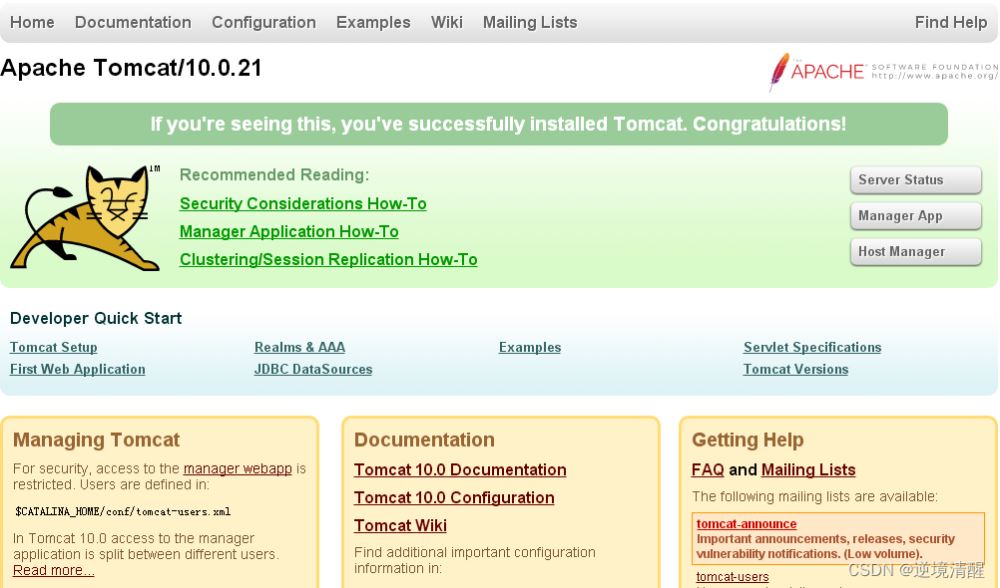1000x588 pixels.
Task: Open the Manager App button
Action: click(915, 216)
